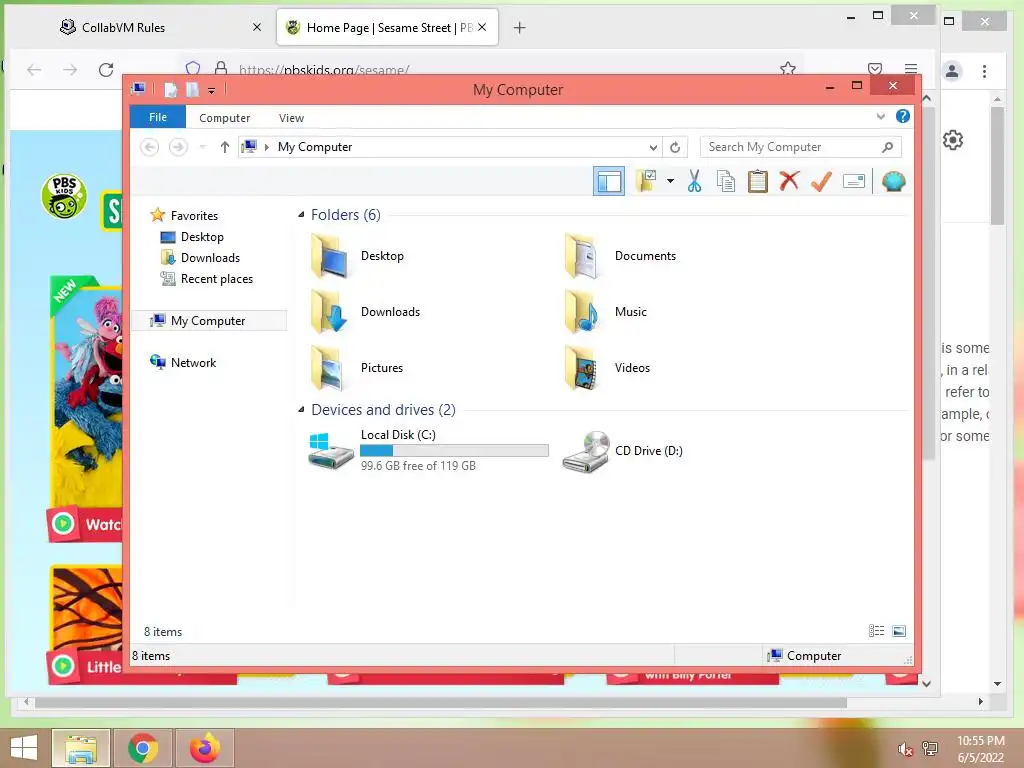Expand the ribbon with the chevron

(880, 116)
